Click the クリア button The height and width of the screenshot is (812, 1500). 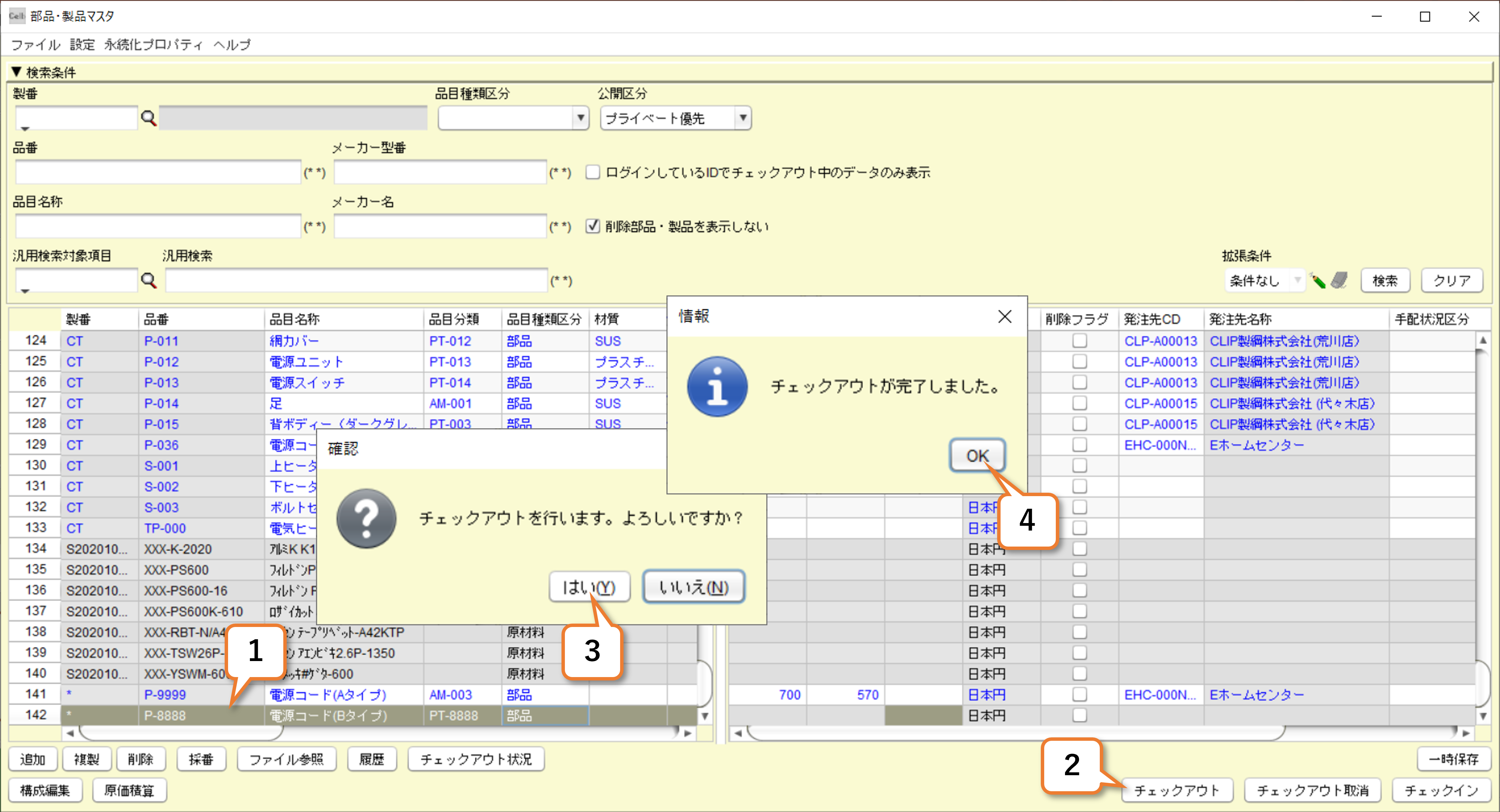[1451, 280]
